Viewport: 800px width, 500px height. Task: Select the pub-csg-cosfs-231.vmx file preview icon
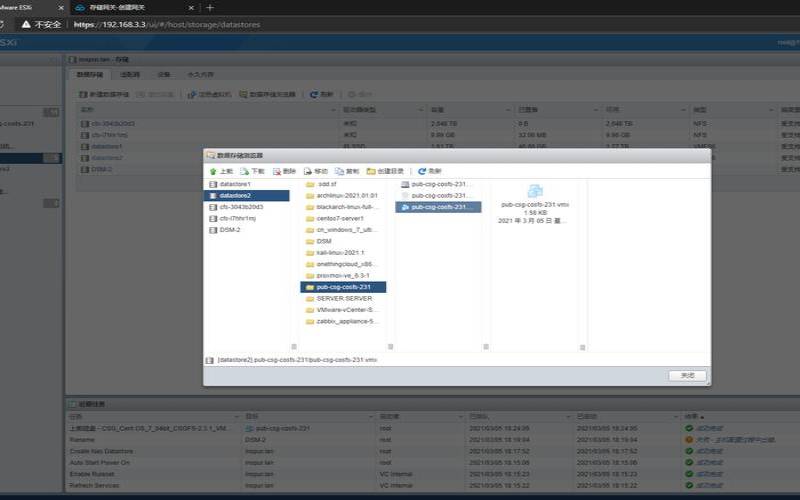click(x=535, y=191)
